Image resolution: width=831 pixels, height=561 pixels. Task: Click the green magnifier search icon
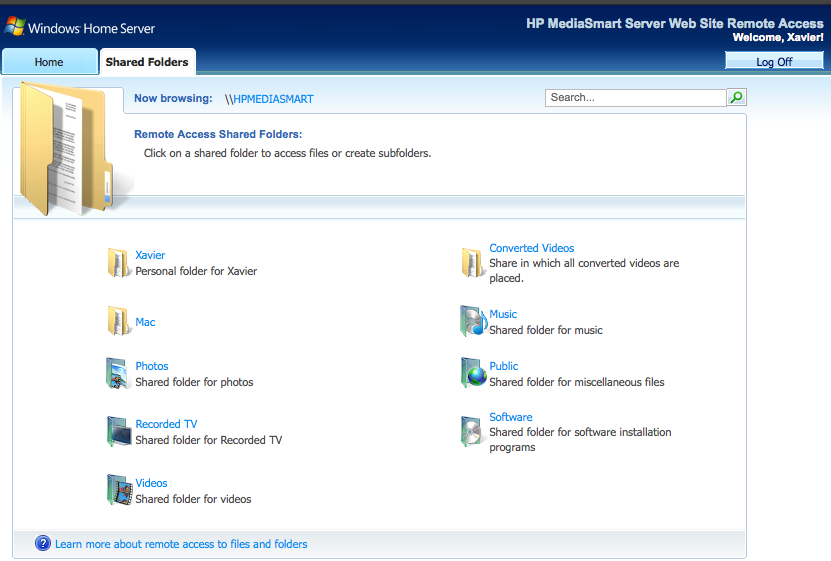[x=737, y=97]
